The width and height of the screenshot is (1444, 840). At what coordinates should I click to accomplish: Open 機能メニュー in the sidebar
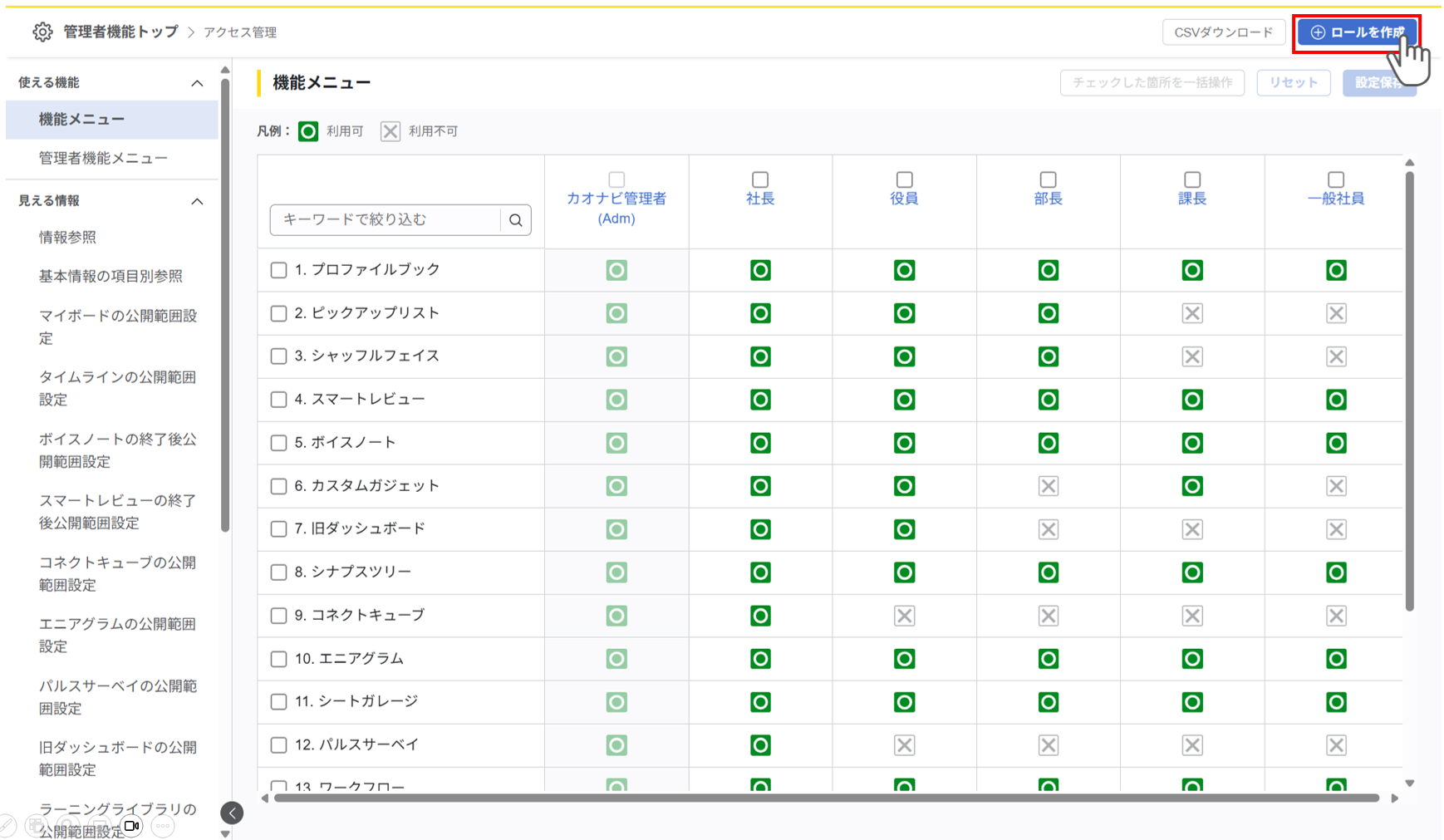click(111, 120)
